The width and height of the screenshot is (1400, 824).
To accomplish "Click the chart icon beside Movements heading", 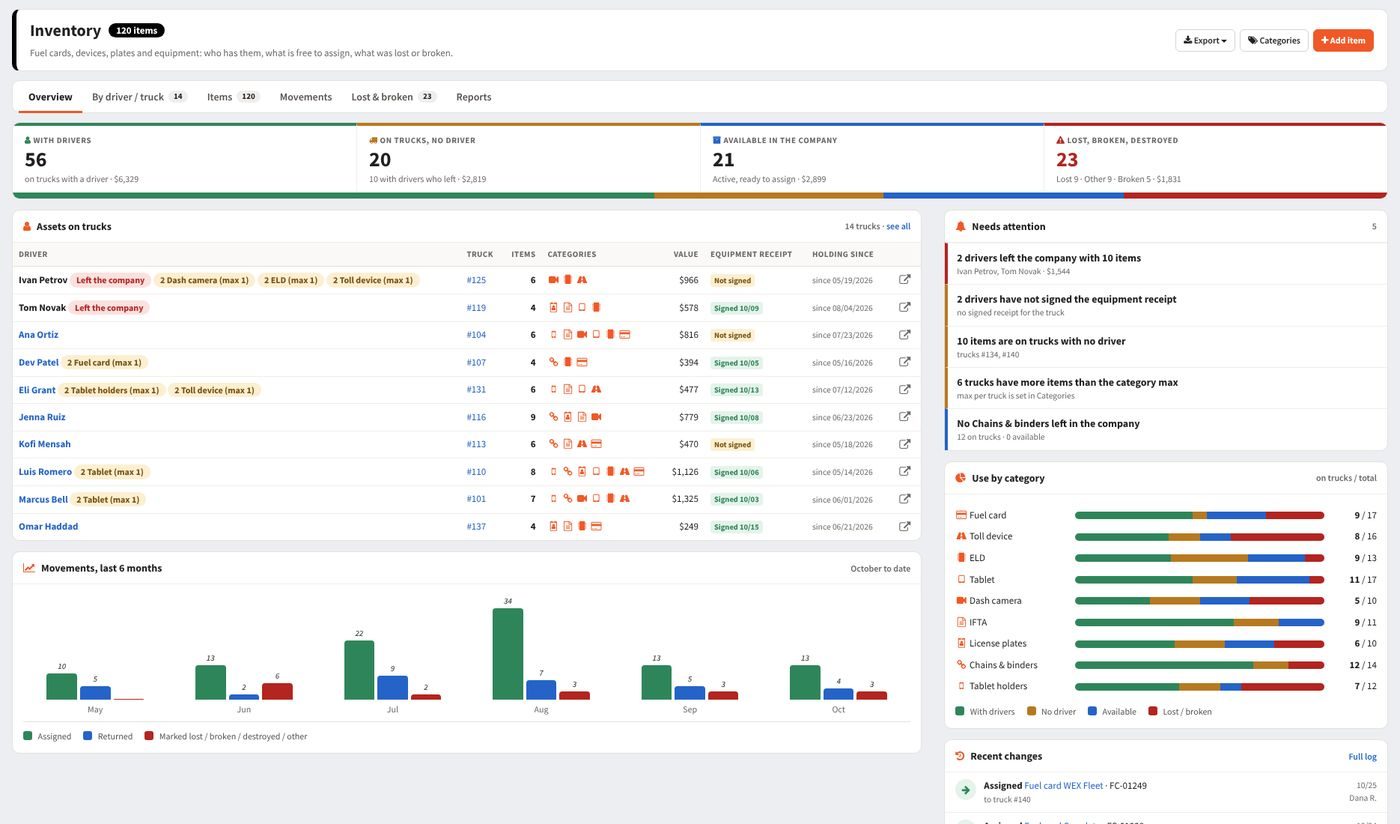I will pyautogui.click(x=29, y=568).
